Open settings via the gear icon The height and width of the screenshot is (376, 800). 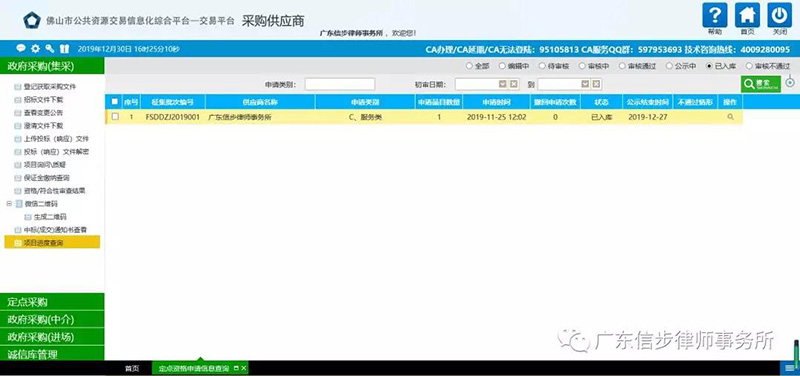click(x=35, y=48)
